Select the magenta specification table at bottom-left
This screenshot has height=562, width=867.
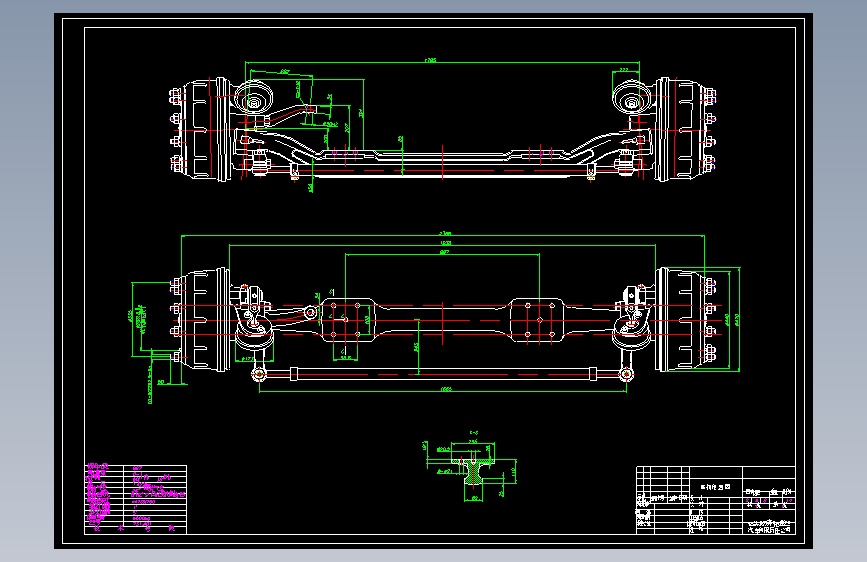point(135,499)
